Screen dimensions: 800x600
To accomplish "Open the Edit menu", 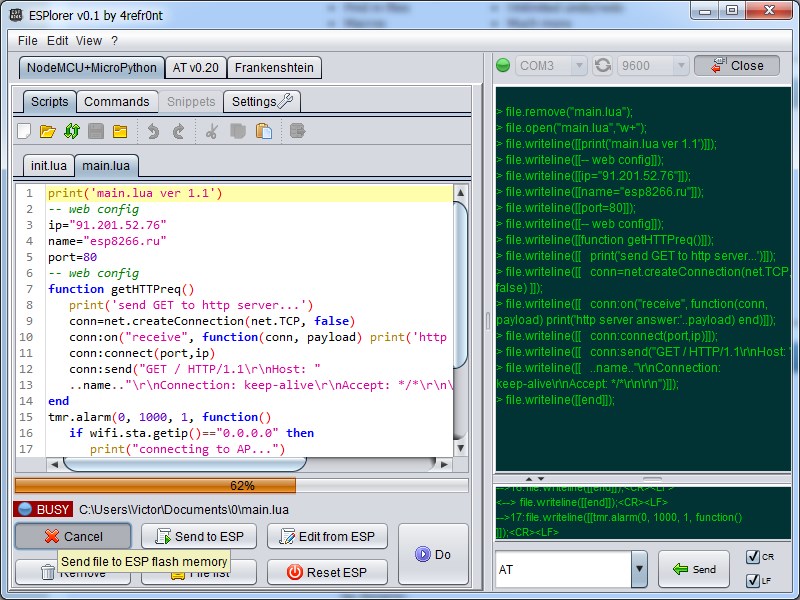I will pyautogui.click(x=57, y=41).
